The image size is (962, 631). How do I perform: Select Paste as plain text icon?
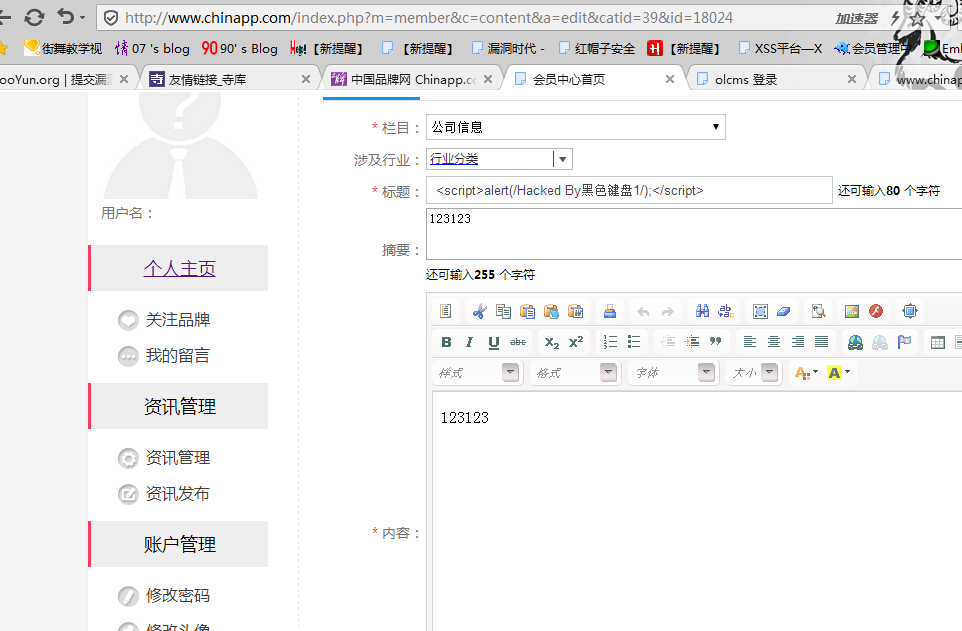[551, 311]
